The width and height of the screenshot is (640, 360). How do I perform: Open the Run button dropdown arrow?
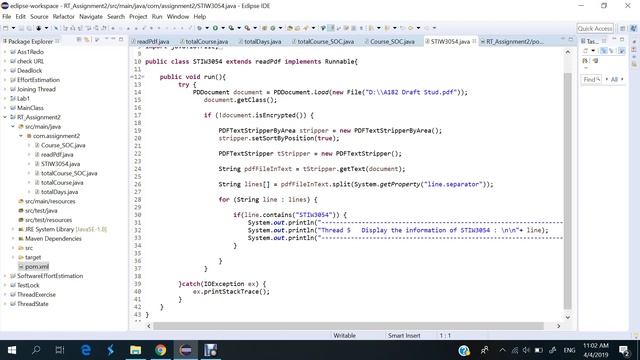[x=223, y=28]
